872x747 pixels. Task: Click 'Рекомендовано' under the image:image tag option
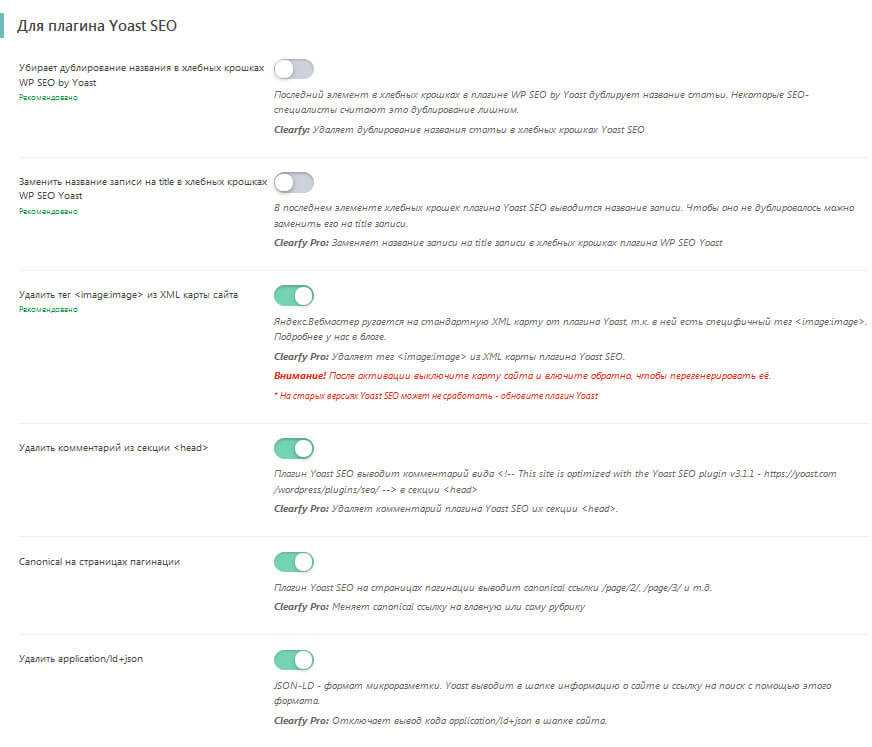(x=48, y=310)
